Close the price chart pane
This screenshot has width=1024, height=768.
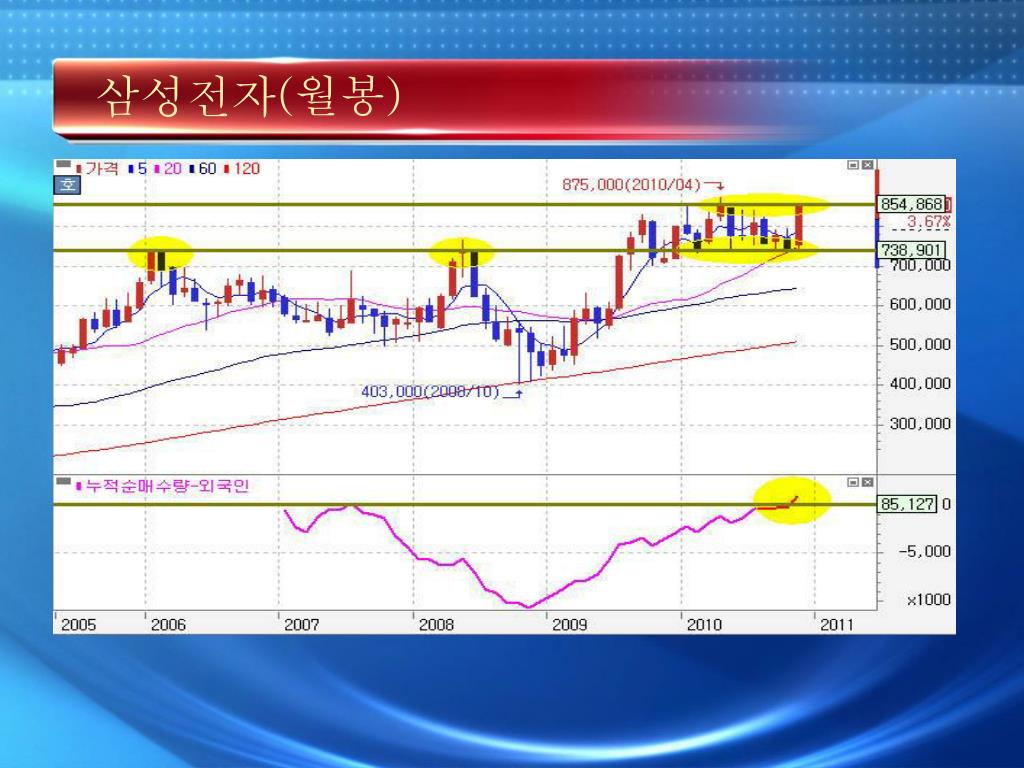tap(867, 165)
